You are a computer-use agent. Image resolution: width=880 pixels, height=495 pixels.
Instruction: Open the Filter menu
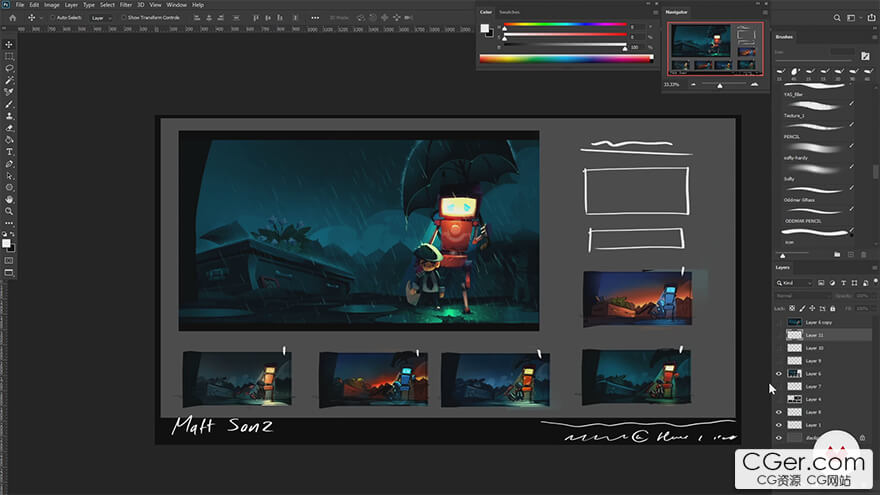click(126, 4)
